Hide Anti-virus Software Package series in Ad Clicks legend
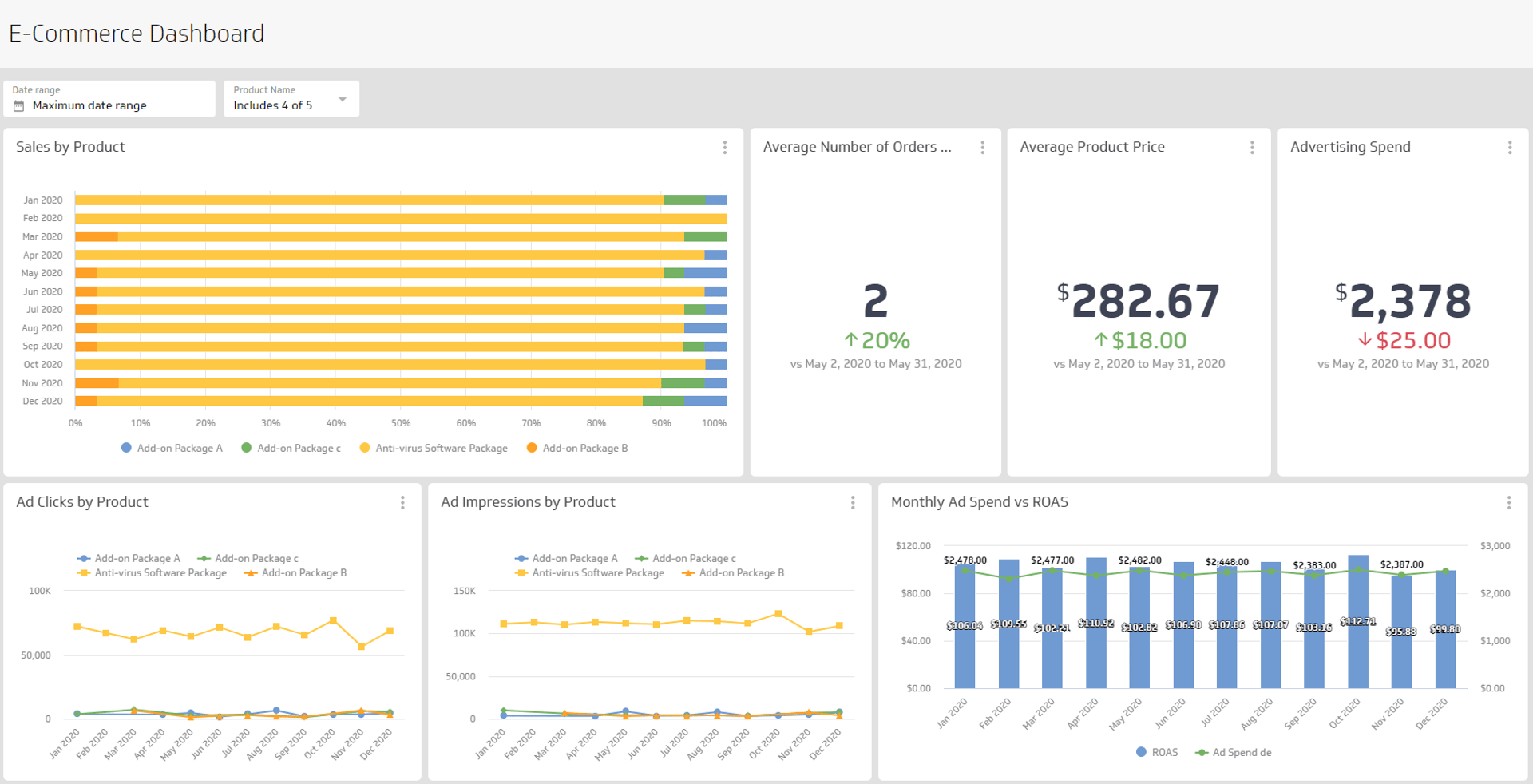Image resolution: width=1533 pixels, height=784 pixels. [x=152, y=573]
